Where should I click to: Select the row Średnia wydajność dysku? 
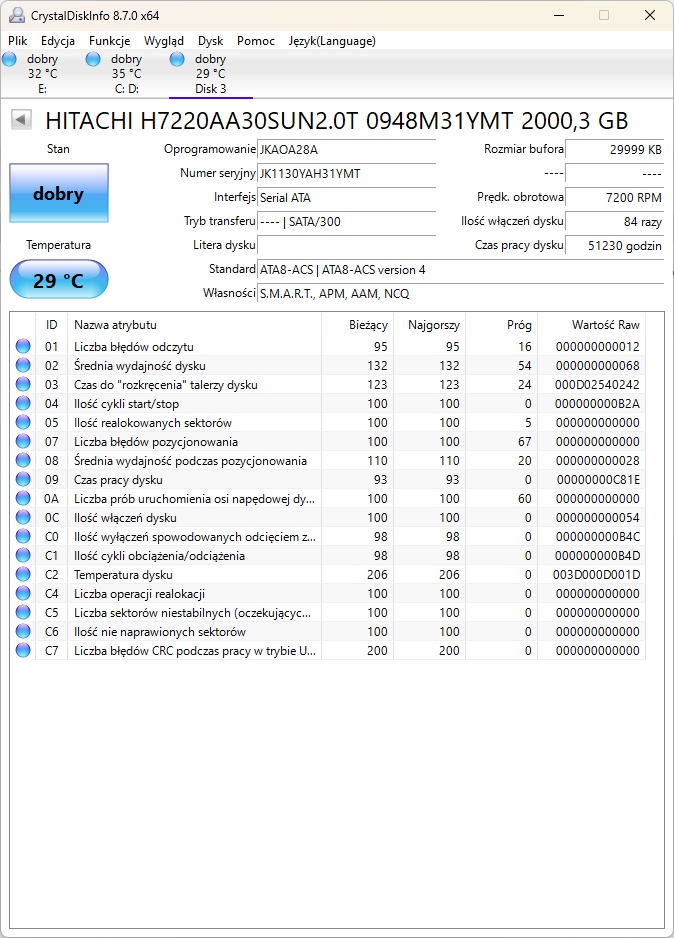click(x=328, y=366)
